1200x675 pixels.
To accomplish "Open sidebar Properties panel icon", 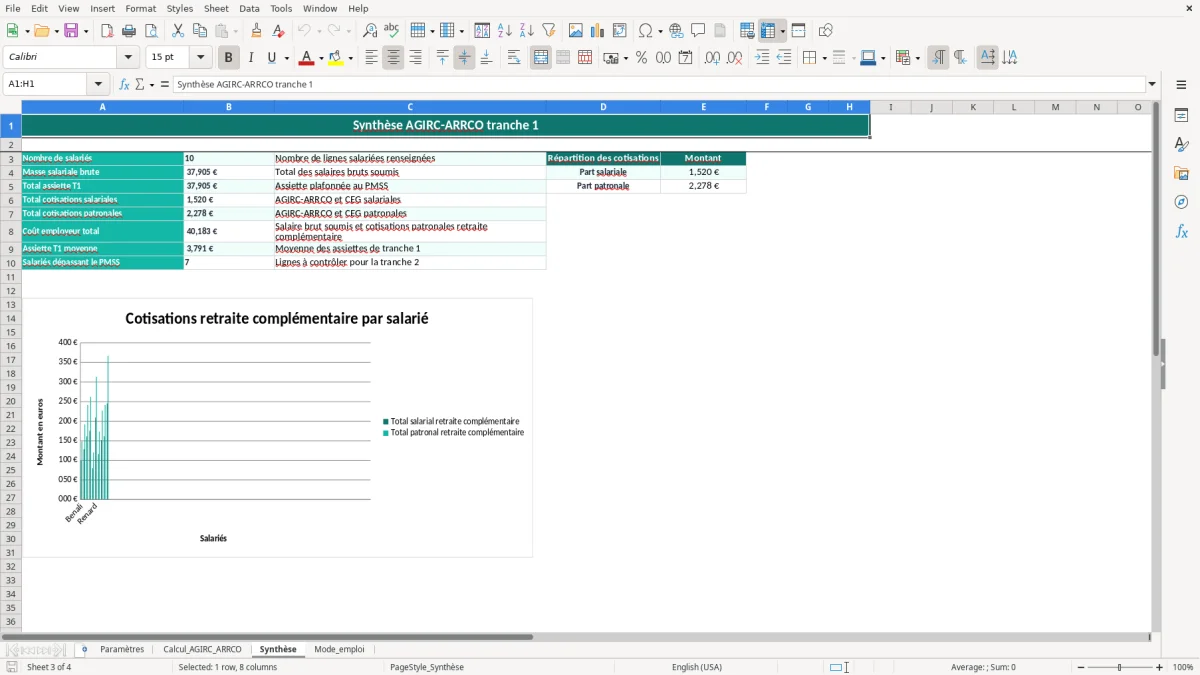I will (x=1181, y=116).
